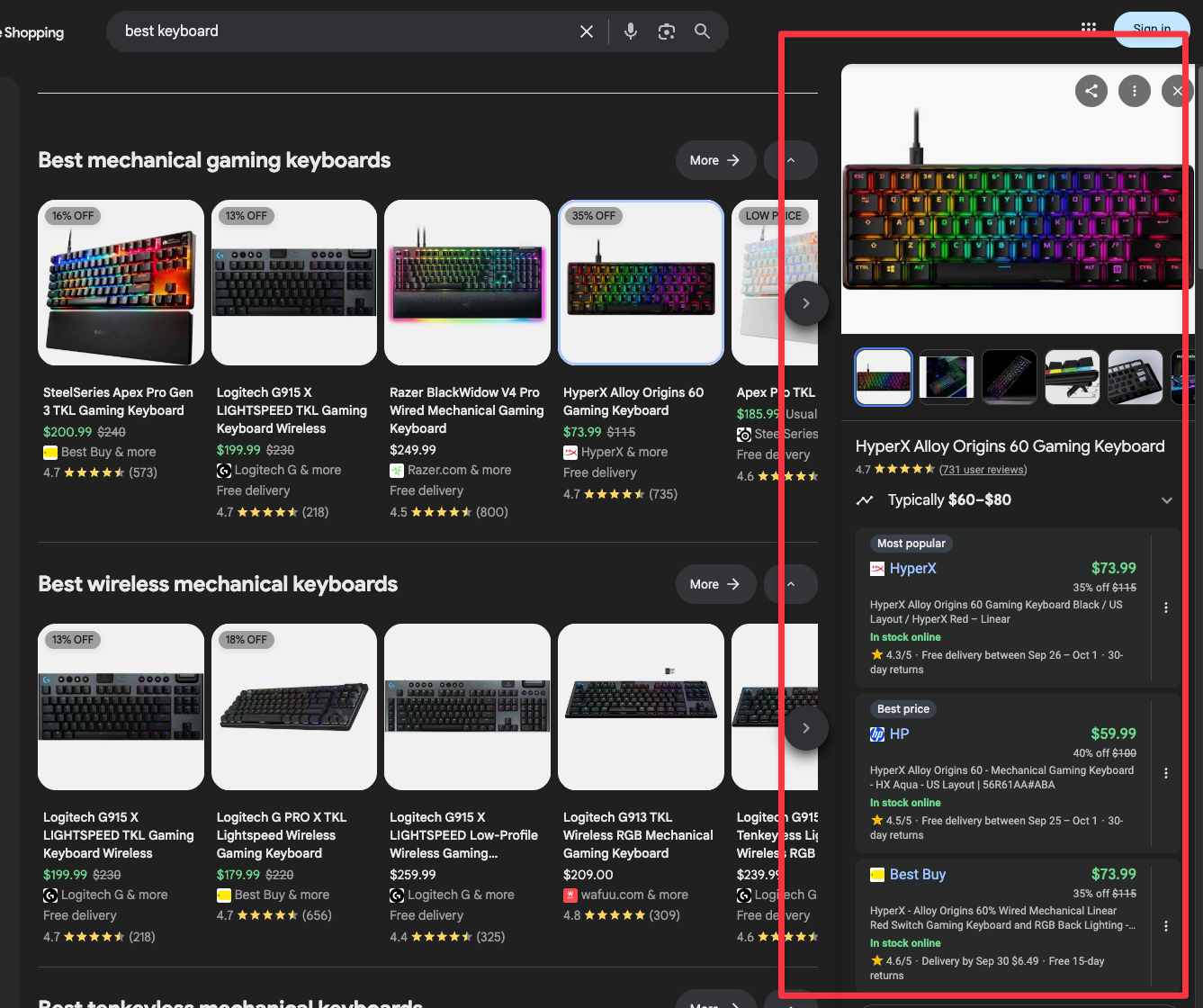Click product title HyperX Alloy Origins 60 in panel
This screenshot has width=1203, height=1008.
coord(1010,446)
